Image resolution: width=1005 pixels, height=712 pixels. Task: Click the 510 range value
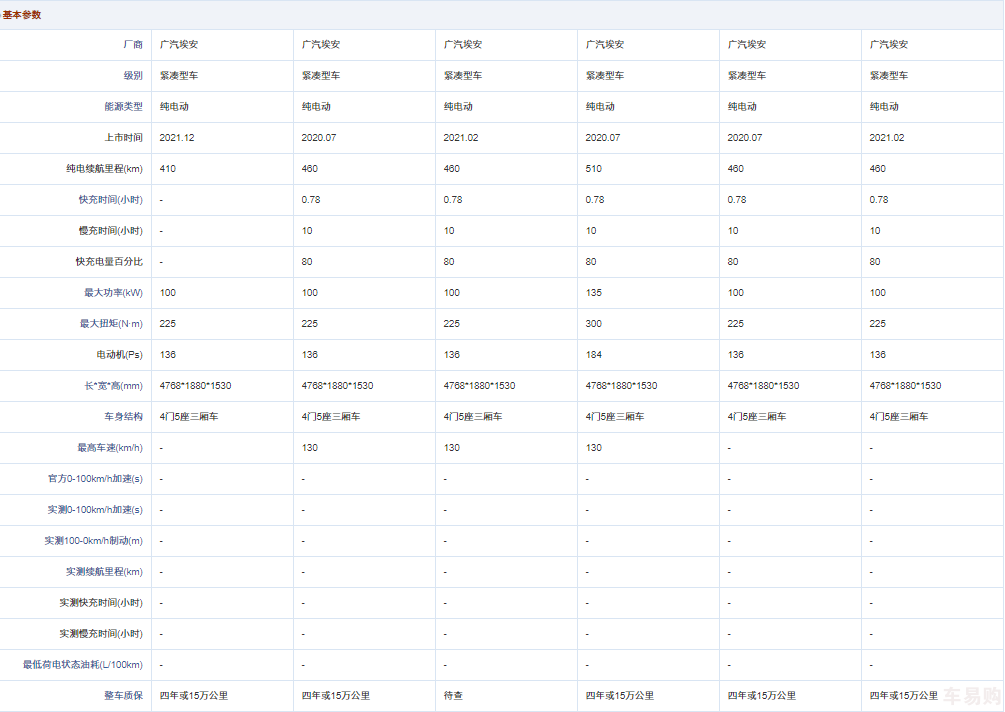(x=594, y=169)
